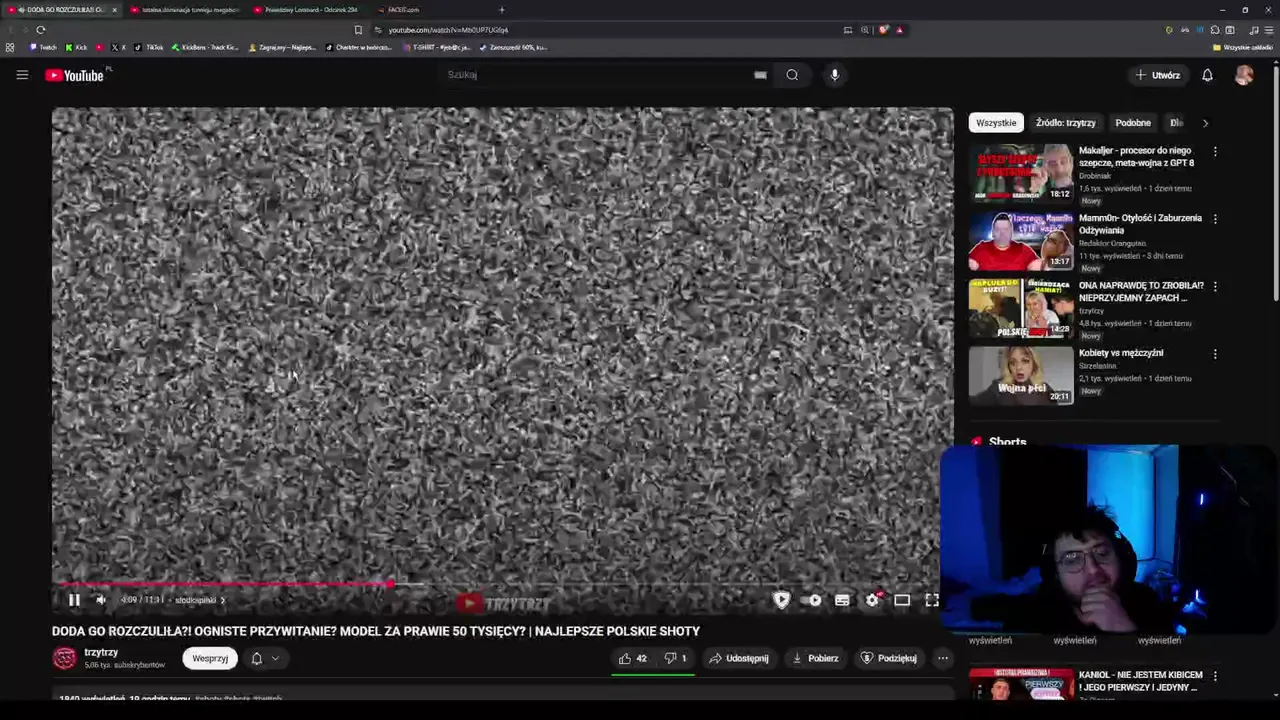This screenshot has width=1280, height=720.
Task: Select the Podobne filter chip
Action: pyautogui.click(x=1133, y=123)
